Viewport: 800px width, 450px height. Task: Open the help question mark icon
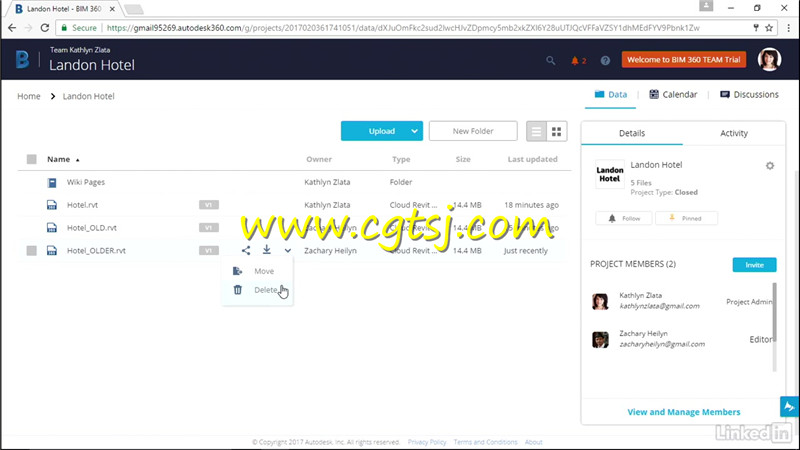605,60
